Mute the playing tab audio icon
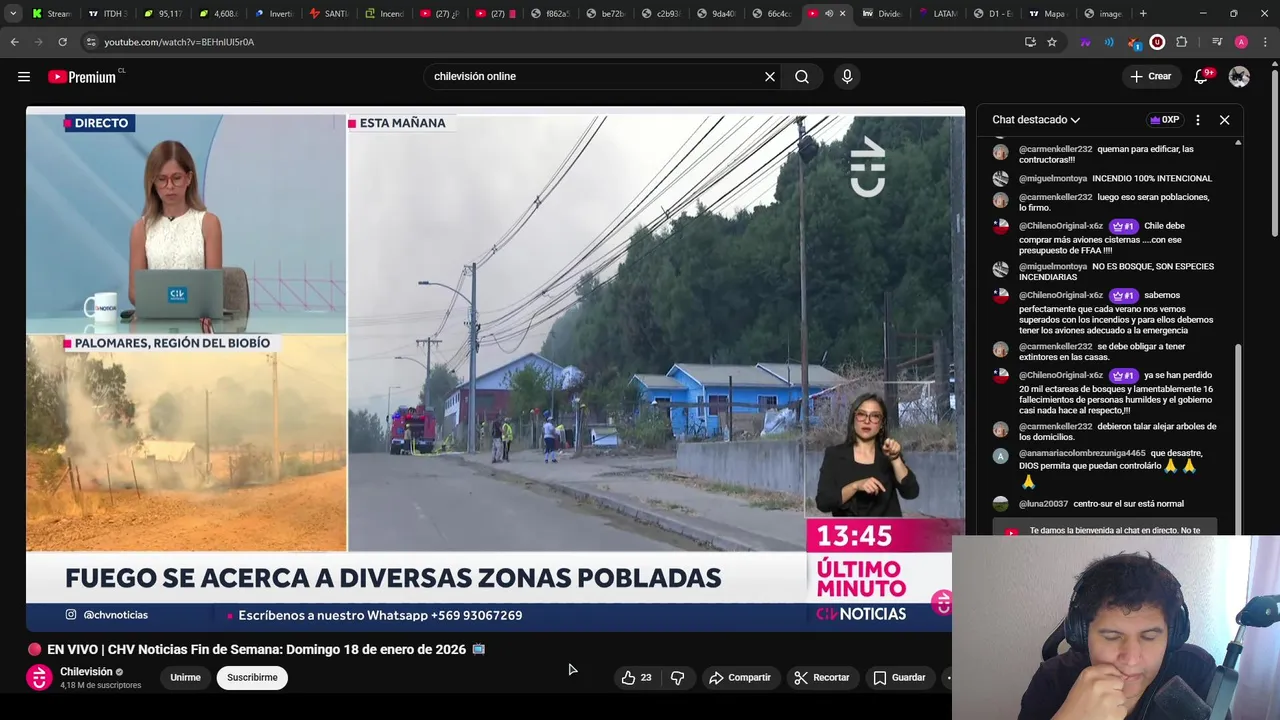Image resolution: width=1280 pixels, height=720 pixels. tap(828, 14)
